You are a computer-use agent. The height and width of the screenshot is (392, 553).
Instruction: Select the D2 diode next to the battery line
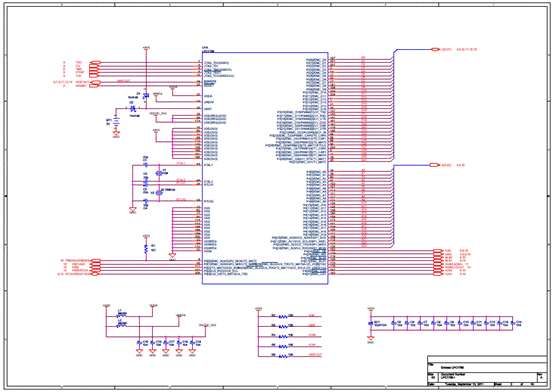133,108
